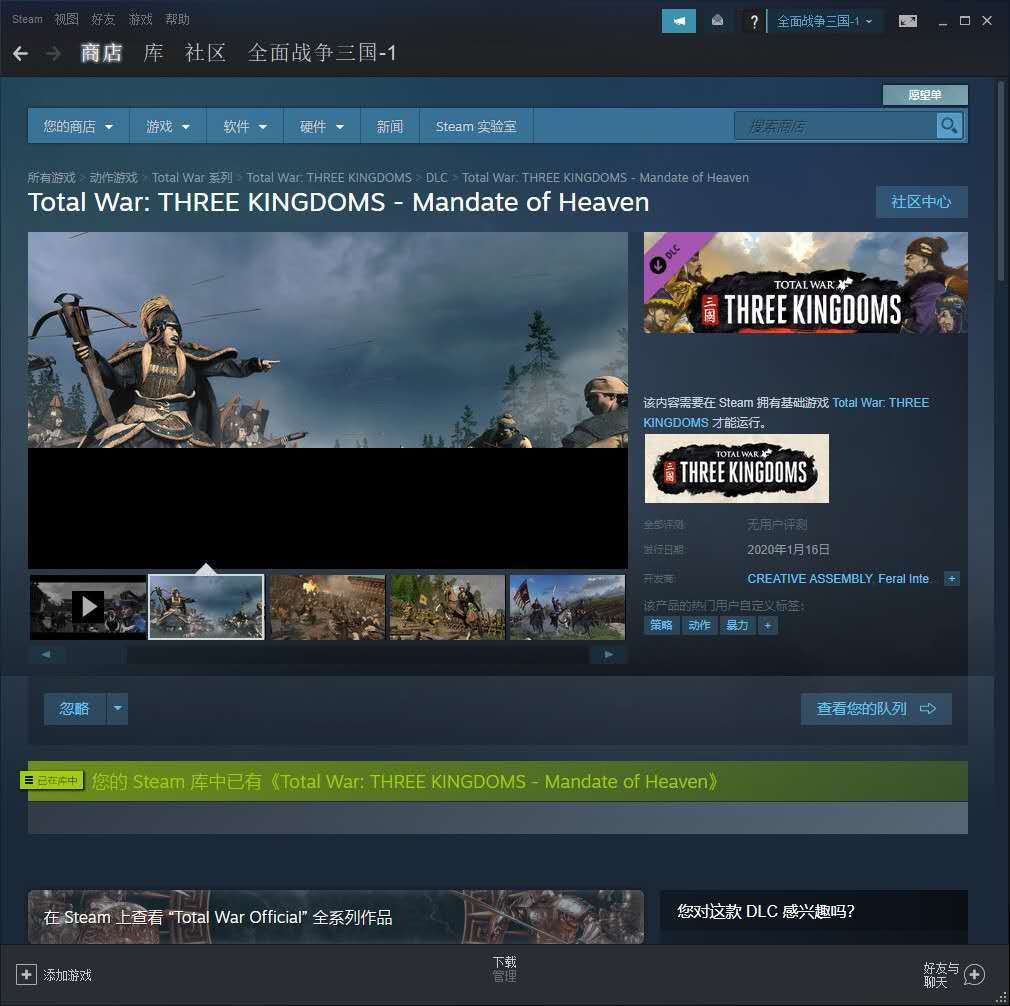Screen dimensions: 1010x1006
Task: Play the trailer video thumbnail
Action: click(88, 607)
